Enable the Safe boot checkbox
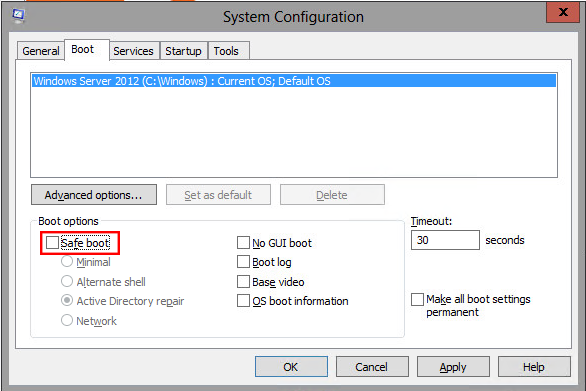This screenshot has height=391, width=586. 52,243
